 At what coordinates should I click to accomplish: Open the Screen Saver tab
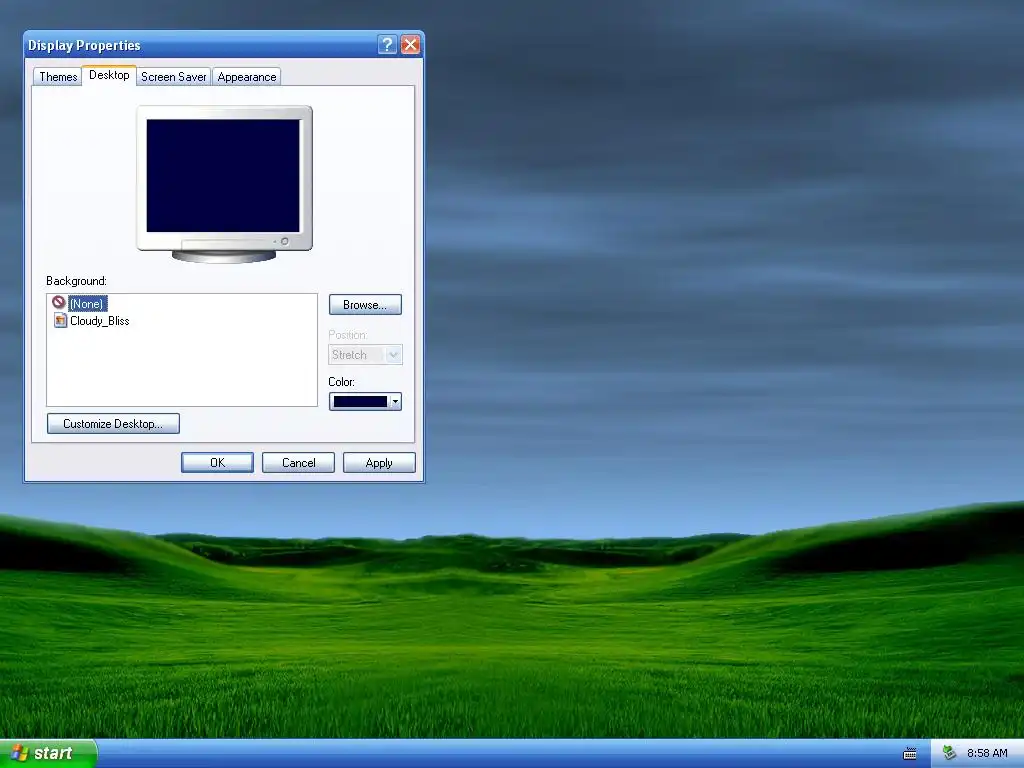coord(174,76)
